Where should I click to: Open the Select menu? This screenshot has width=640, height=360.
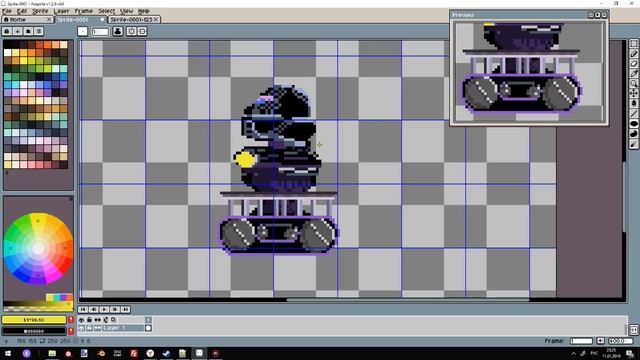[106, 11]
